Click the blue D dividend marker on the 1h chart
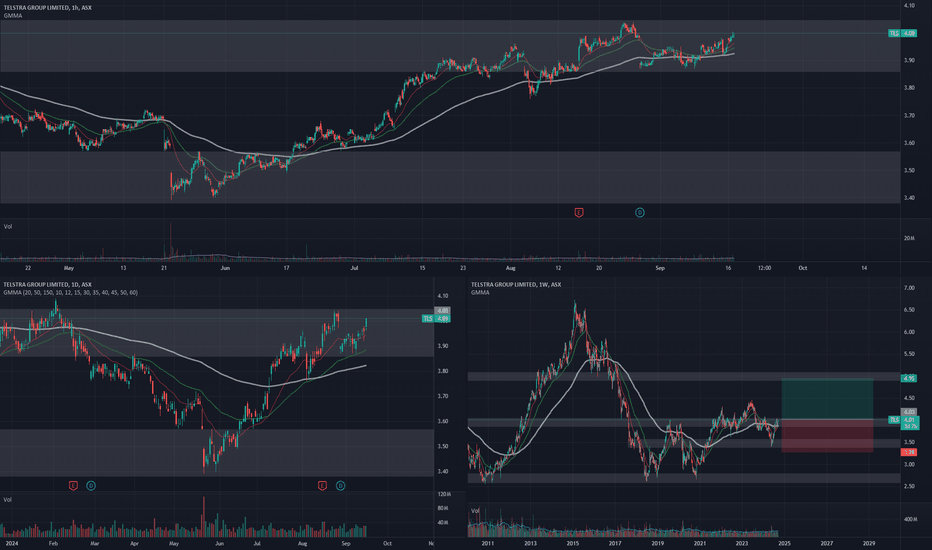The width and height of the screenshot is (932, 550). click(640, 212)
